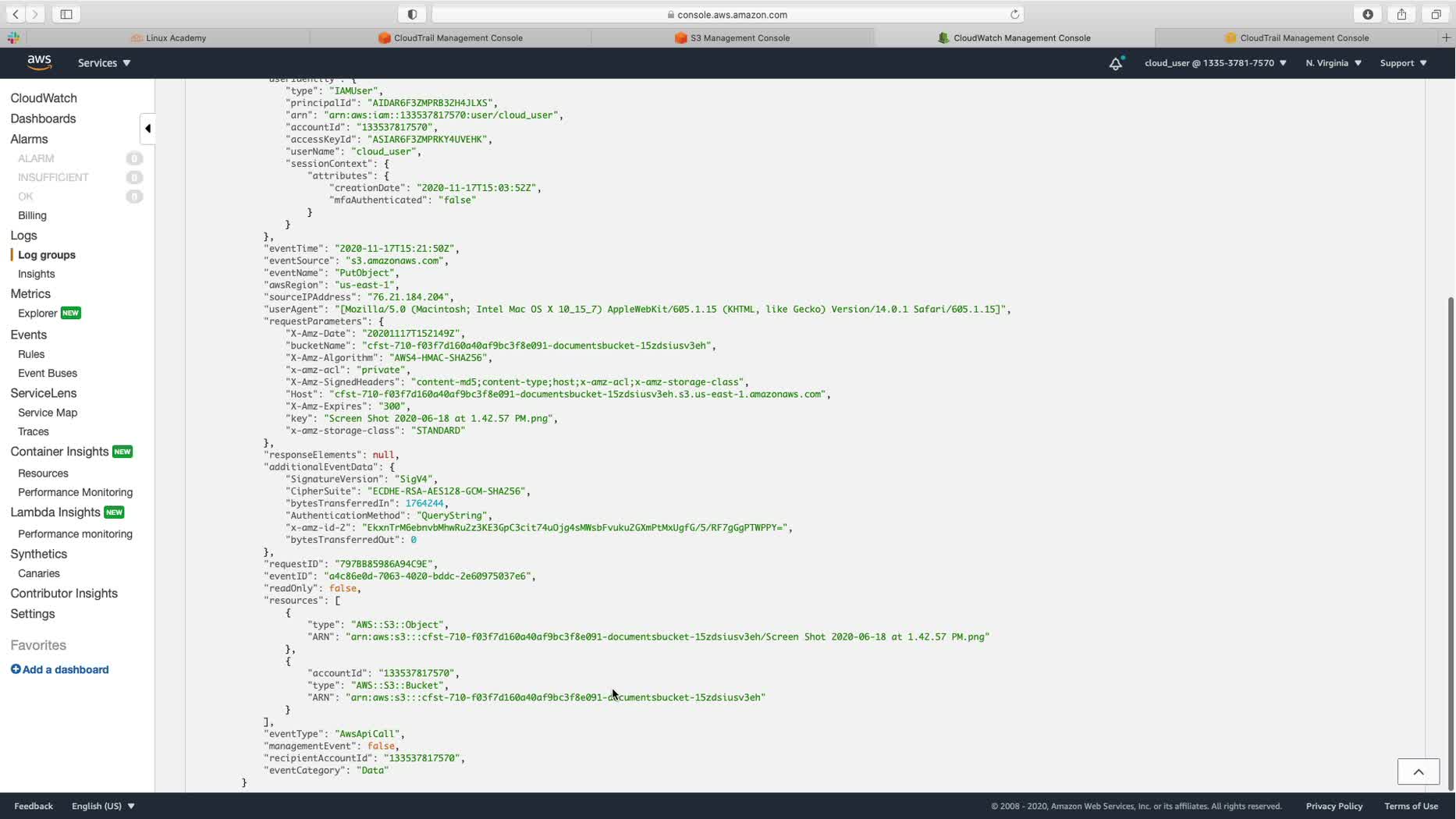Click Add a dashboard link
The height and width of the screenshot is (819, 1456).
66,669
